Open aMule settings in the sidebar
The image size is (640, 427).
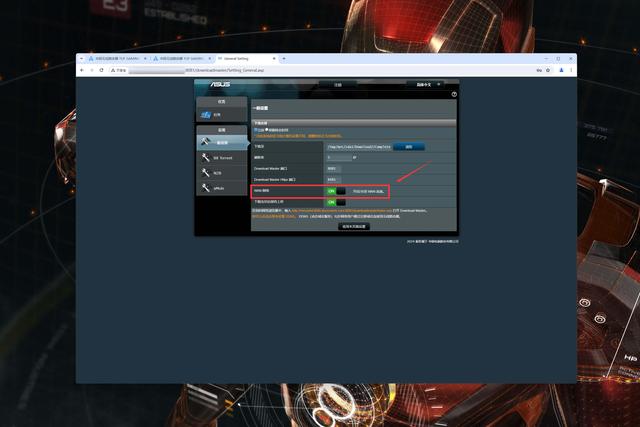tap(222, 188)
